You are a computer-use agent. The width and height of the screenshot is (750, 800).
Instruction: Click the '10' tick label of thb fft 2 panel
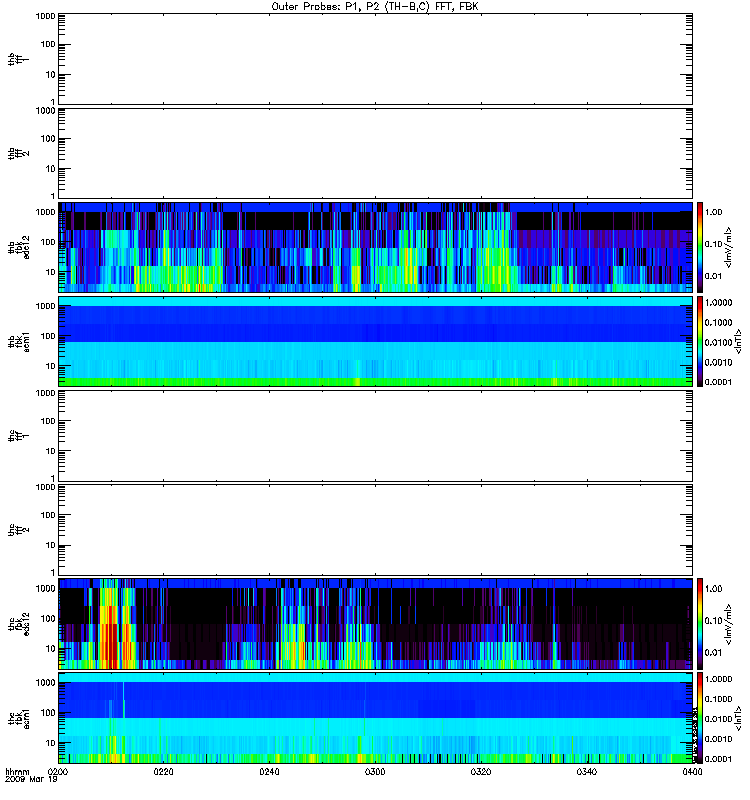coord(50,169)
